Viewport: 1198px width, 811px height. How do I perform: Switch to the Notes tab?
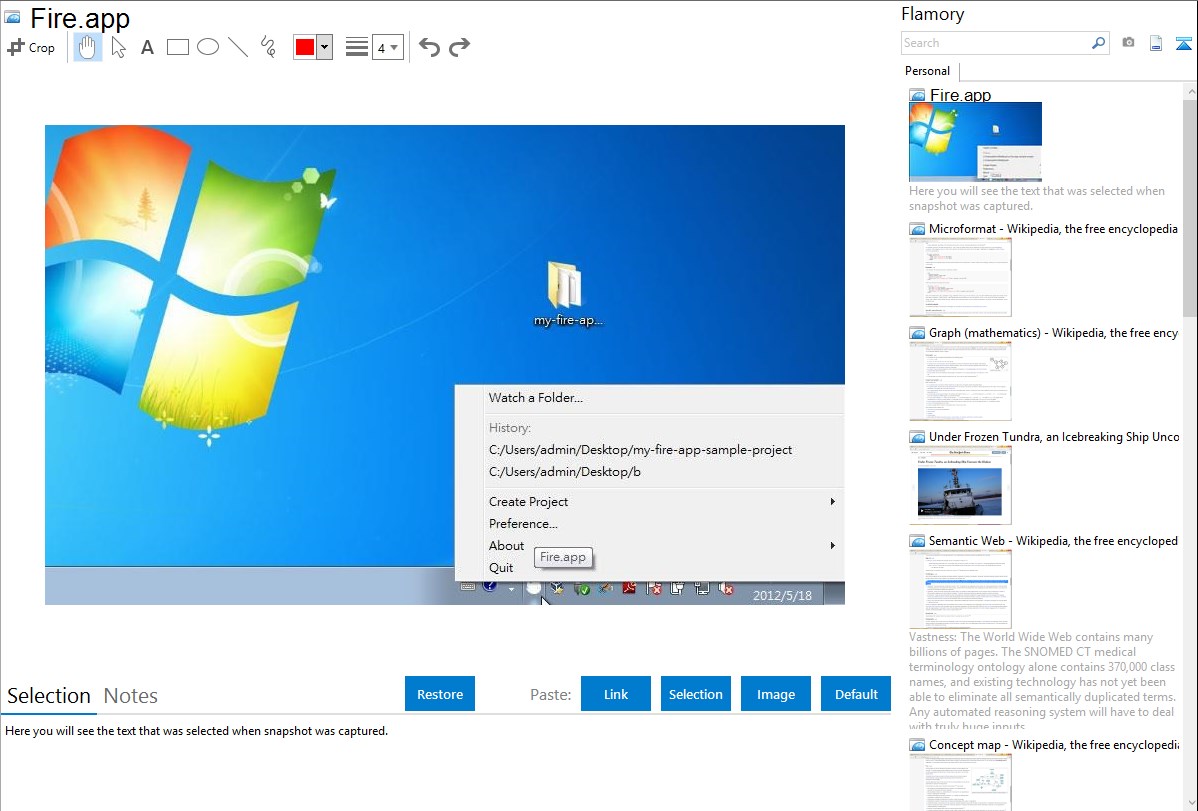[x=131, y=696]
